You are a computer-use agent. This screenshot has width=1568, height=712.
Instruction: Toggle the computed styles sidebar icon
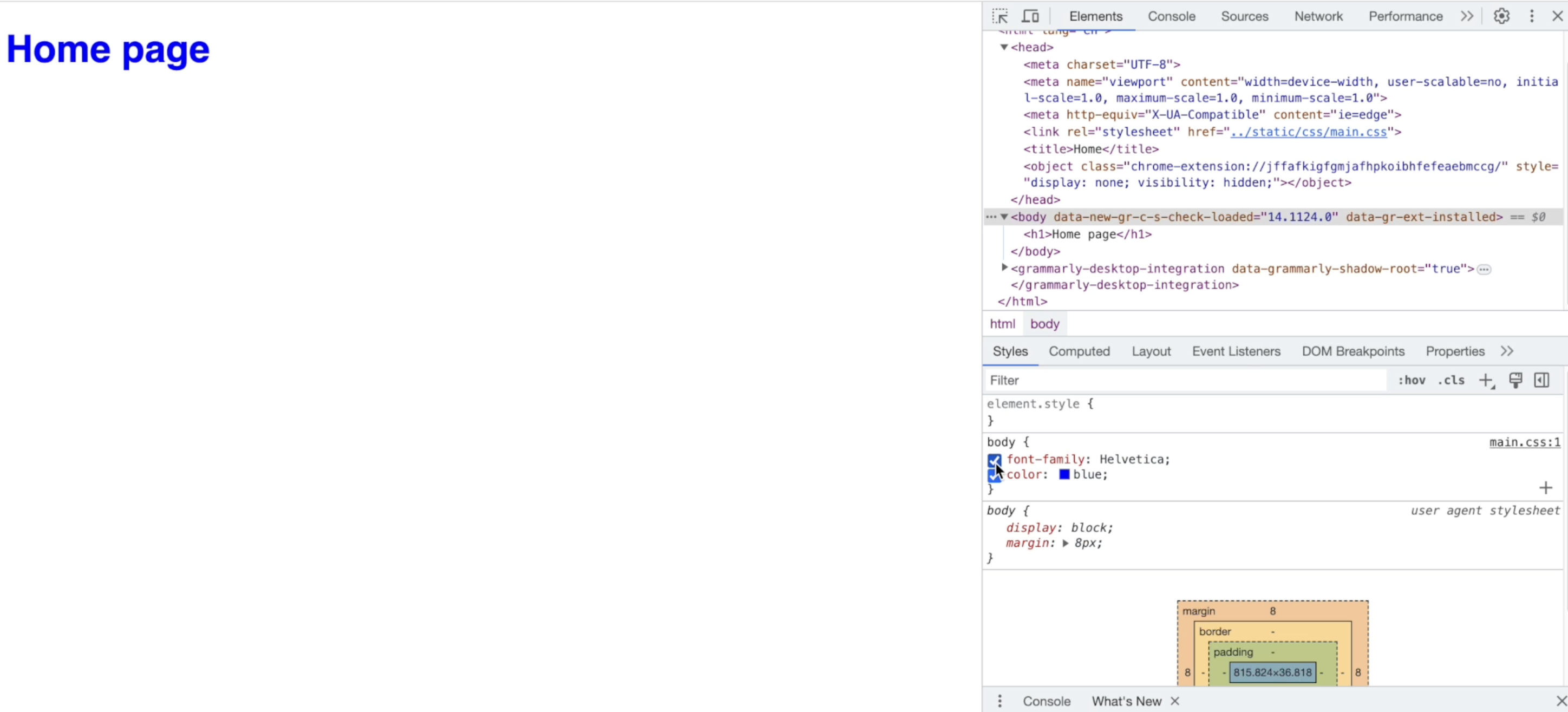point(1541,380)
